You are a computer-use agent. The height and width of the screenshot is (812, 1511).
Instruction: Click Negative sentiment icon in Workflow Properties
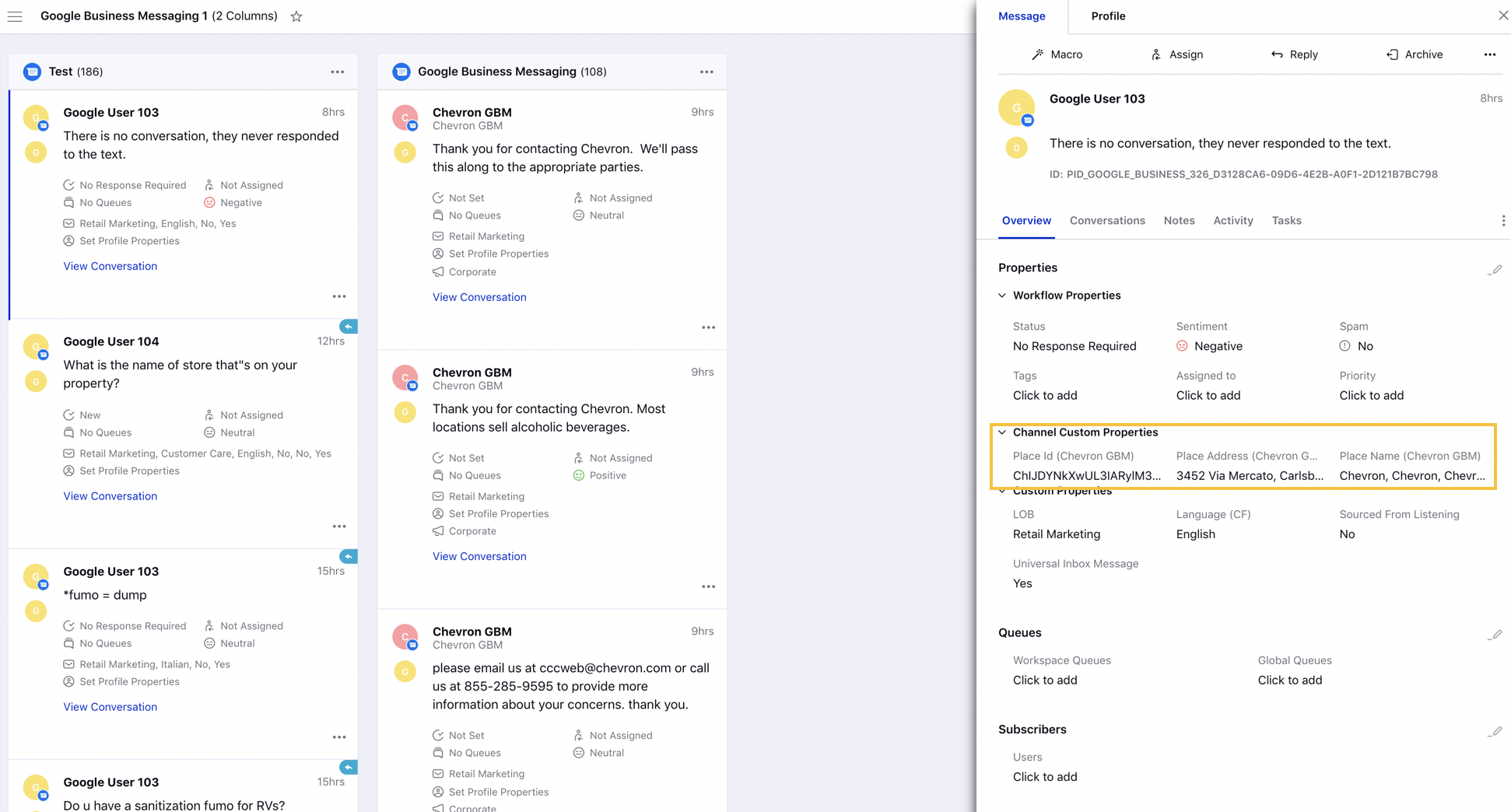[1182, 346]
